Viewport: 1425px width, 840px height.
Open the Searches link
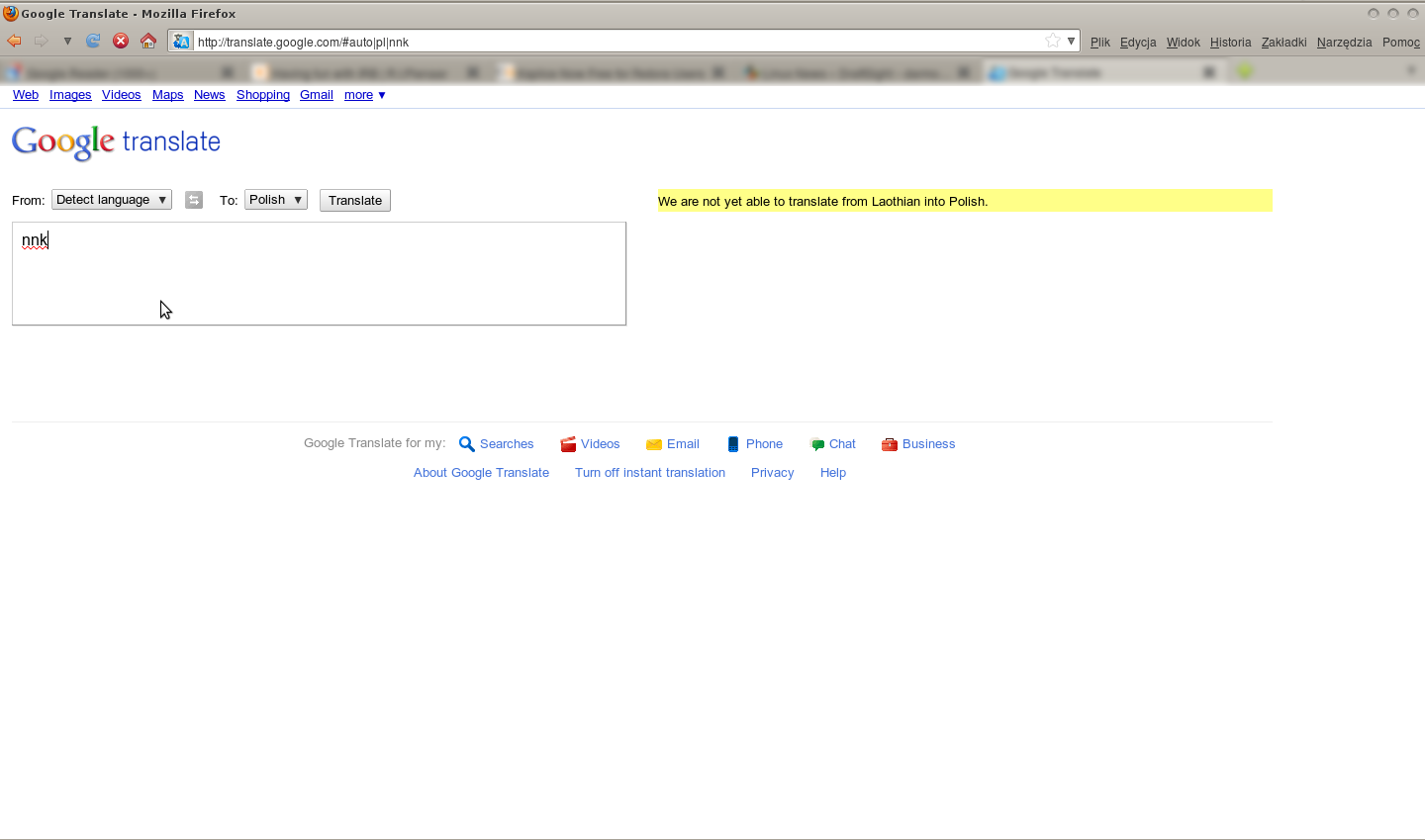coord(507,444)
